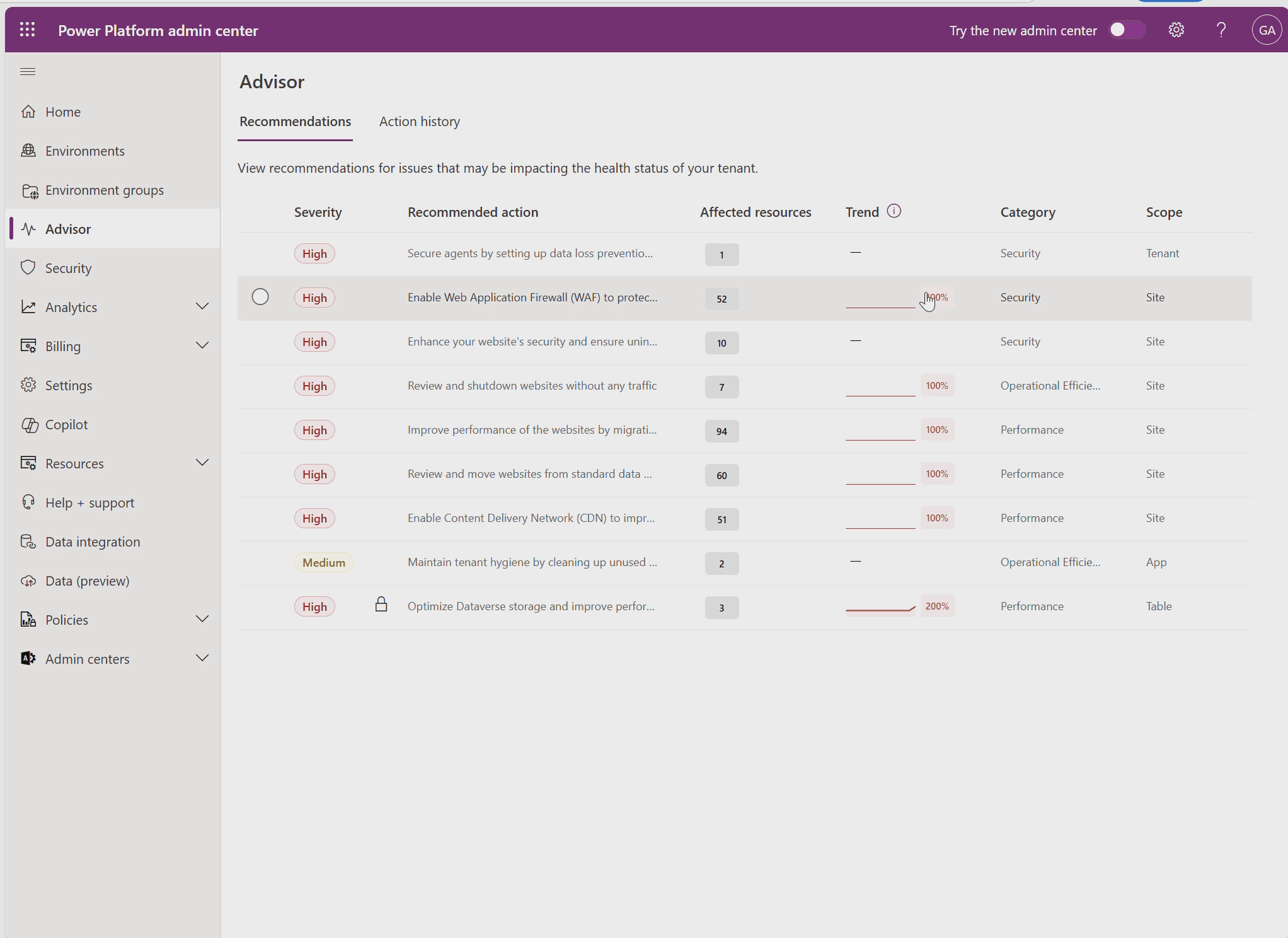
Task: Select the WAF recommendation radio button
Action: (260, 296)
